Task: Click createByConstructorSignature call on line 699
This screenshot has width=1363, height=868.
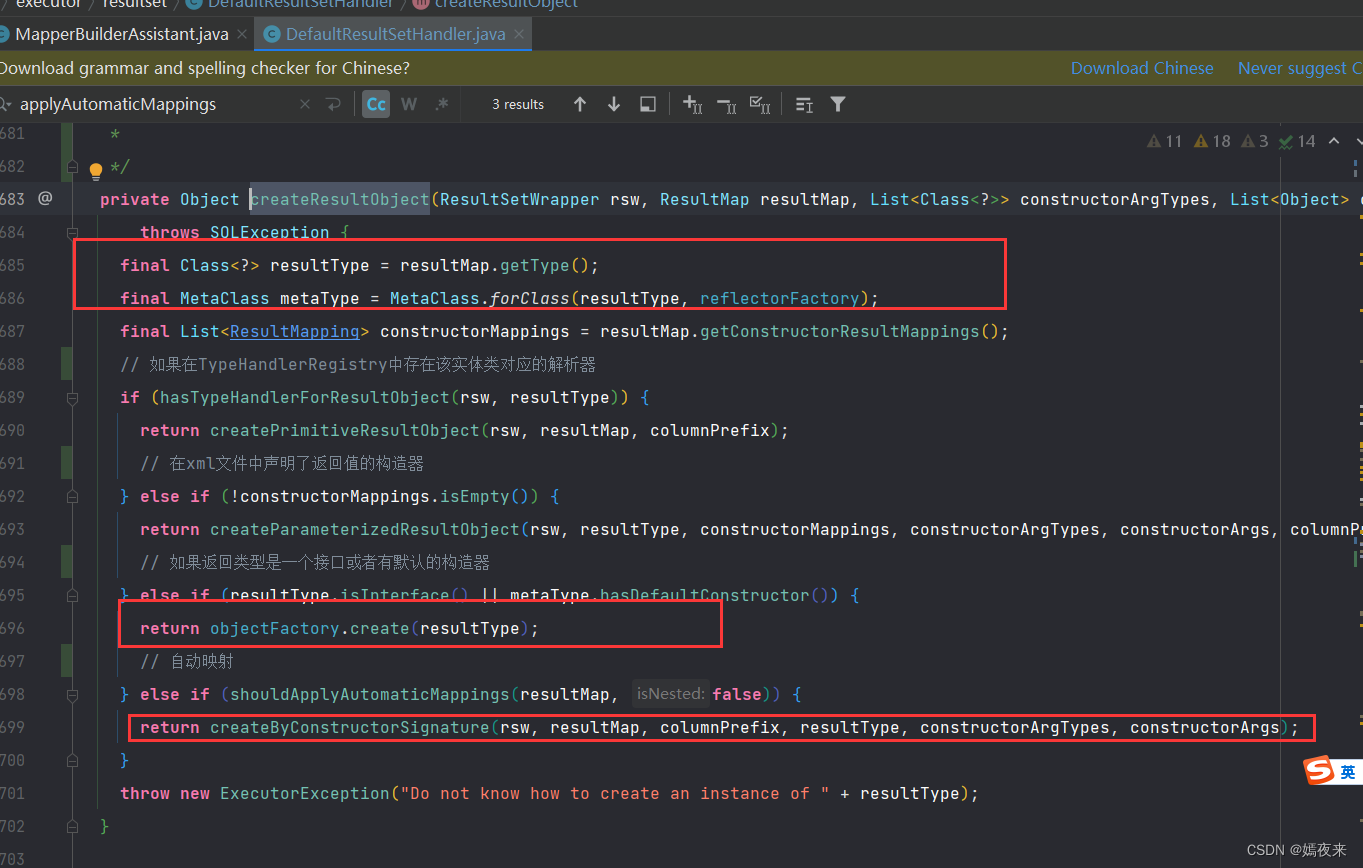Action: click(x=350, y=727)
